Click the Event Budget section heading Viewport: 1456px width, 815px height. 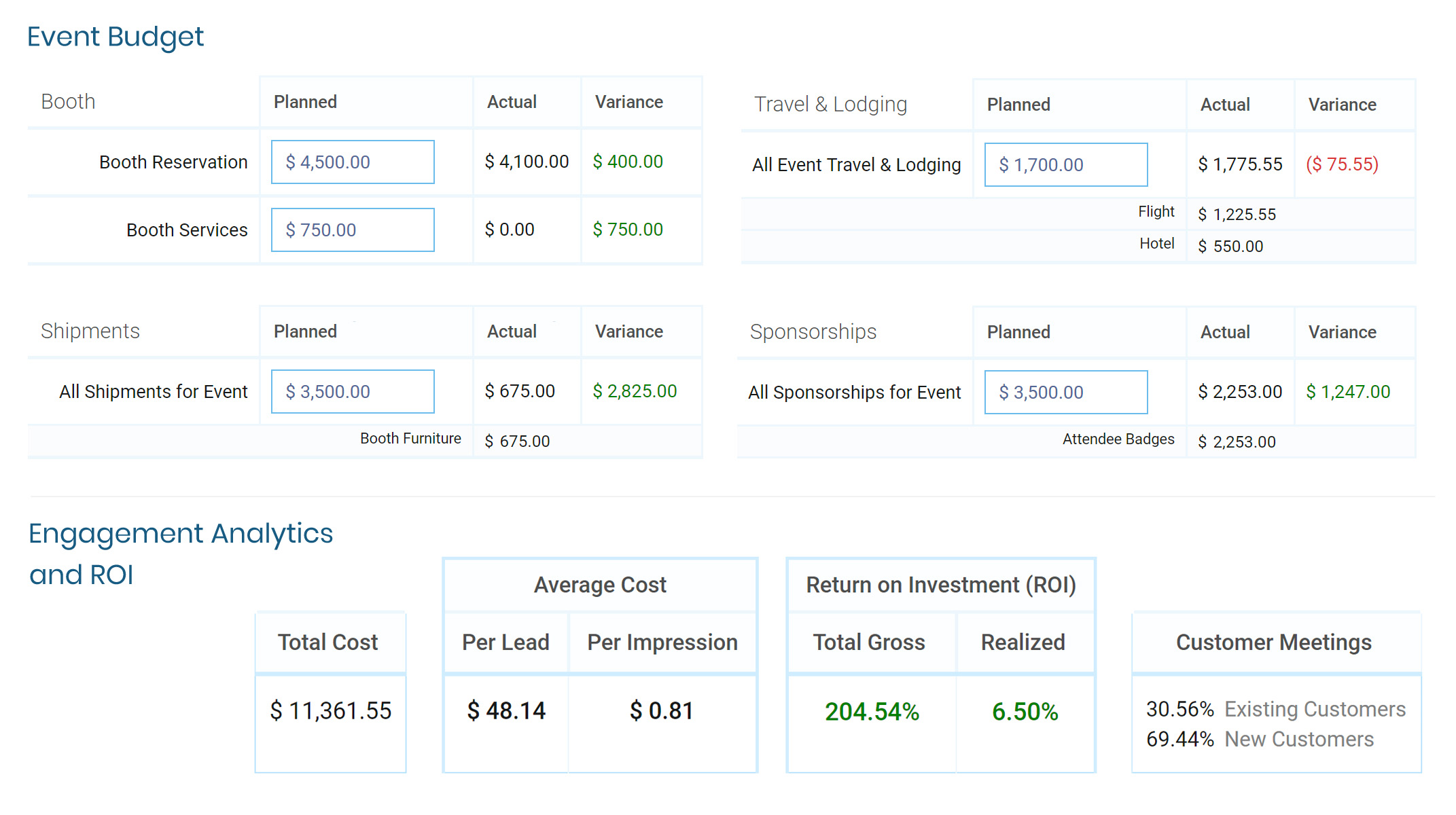[116, 37]
